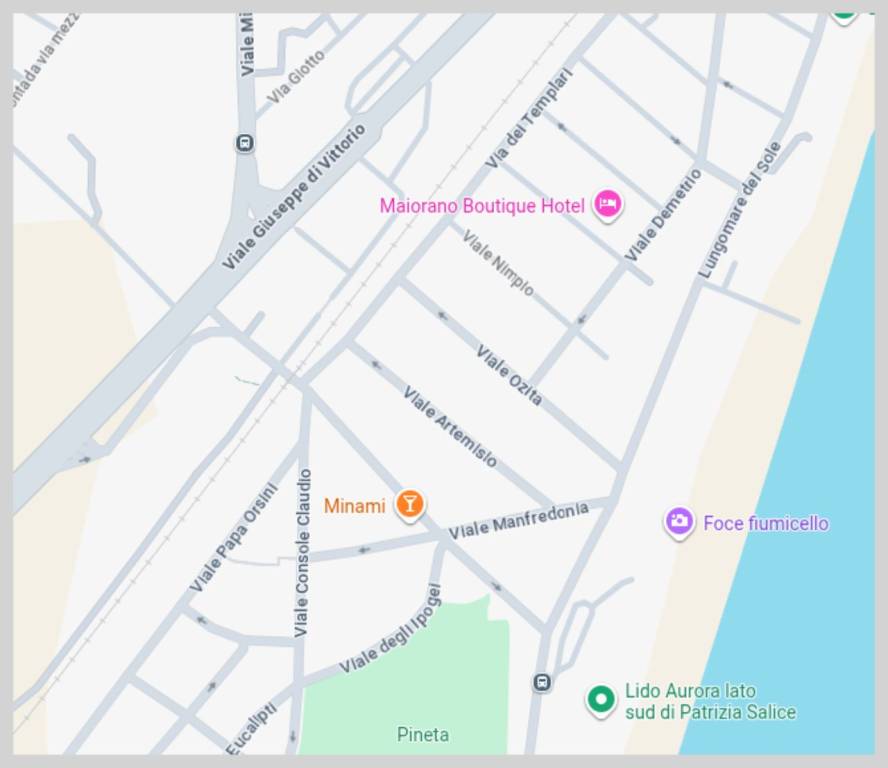The height and width of the screenshot is (768, 888).
Task: Select the transit stop icon on Viale Mi
Action: pyautogui.click(x=245, y=143)
